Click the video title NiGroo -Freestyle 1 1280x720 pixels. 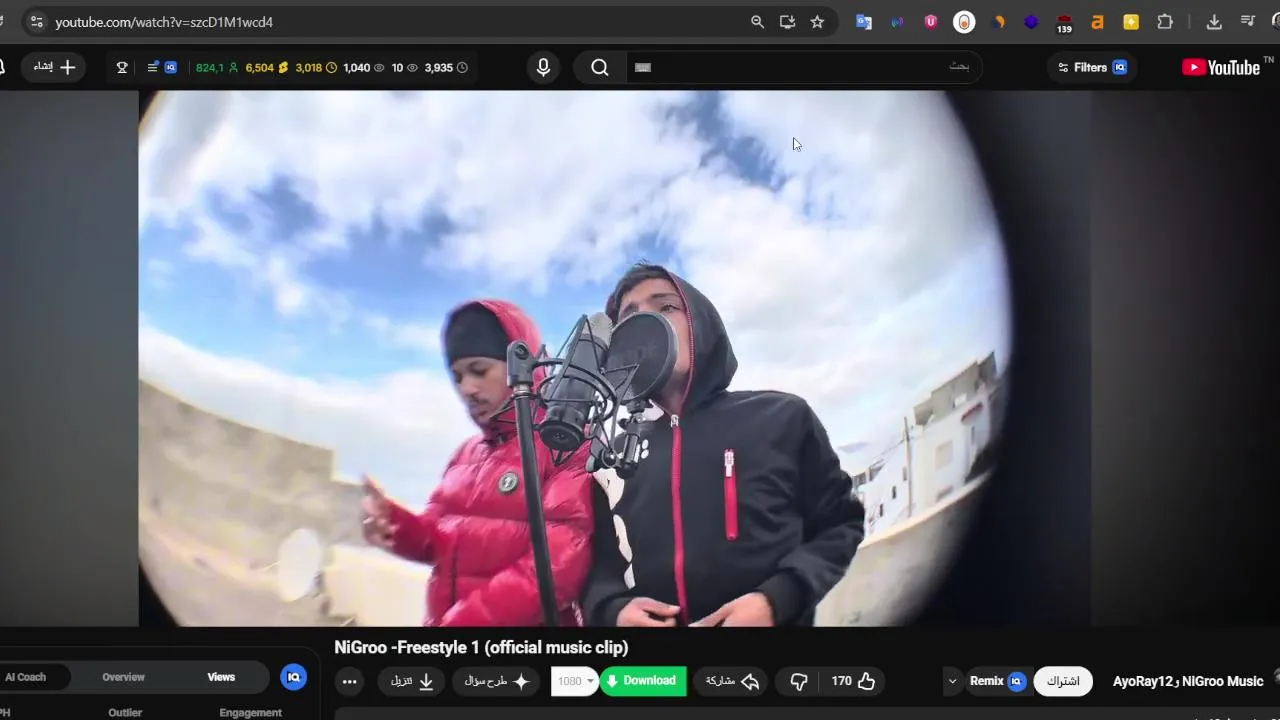coord(481,647)
